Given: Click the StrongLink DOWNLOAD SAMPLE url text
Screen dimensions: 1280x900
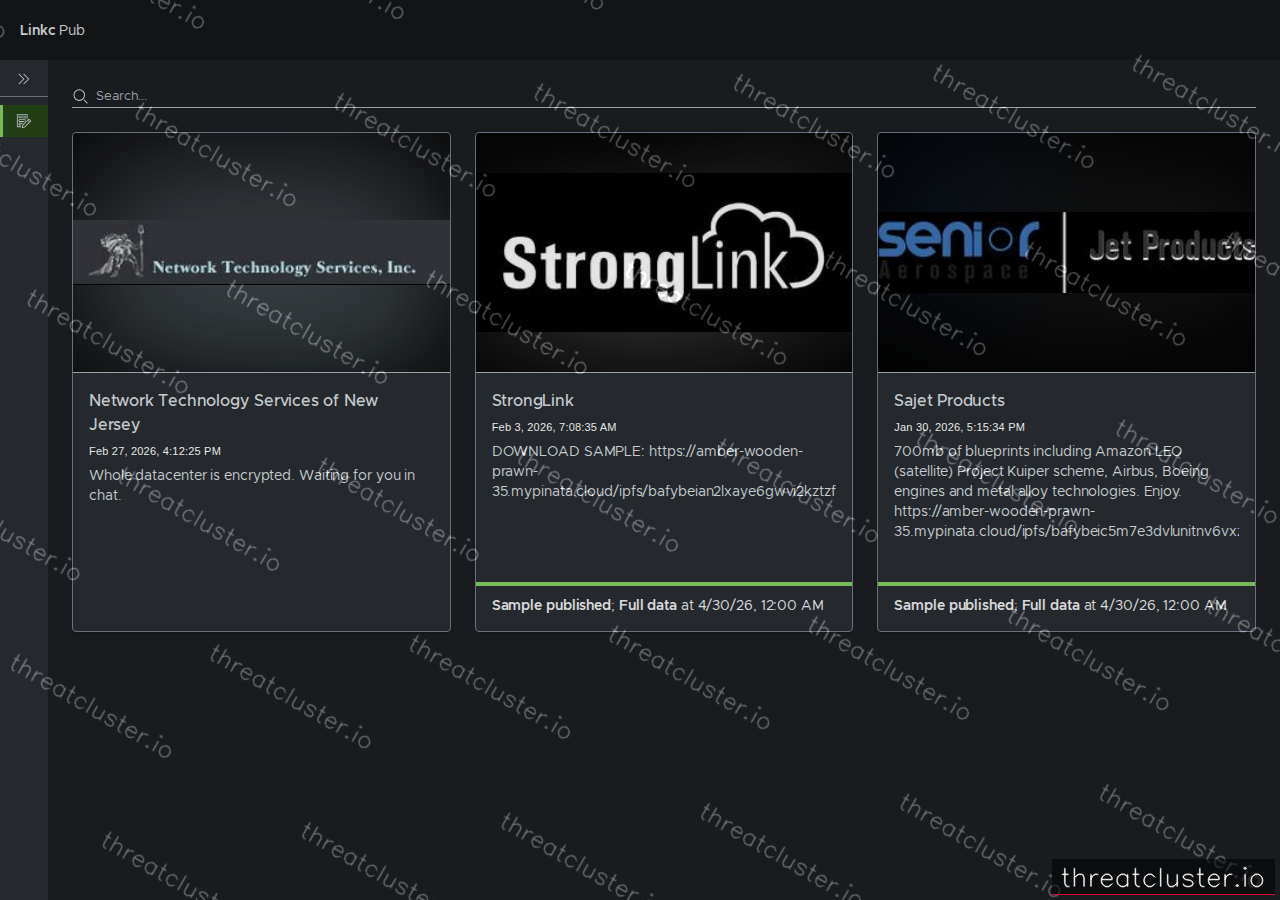Looking at the screenshot, I should click(664, 471).
